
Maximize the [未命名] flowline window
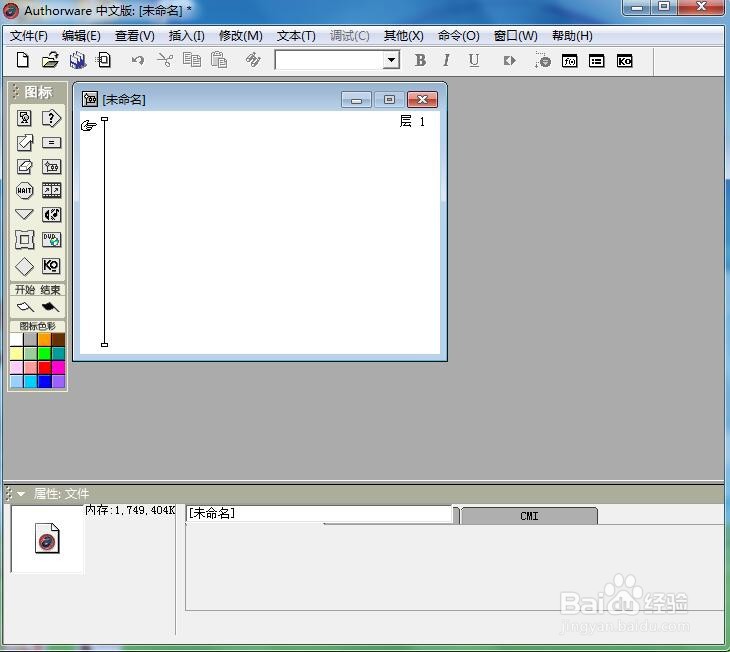(389, 100)
